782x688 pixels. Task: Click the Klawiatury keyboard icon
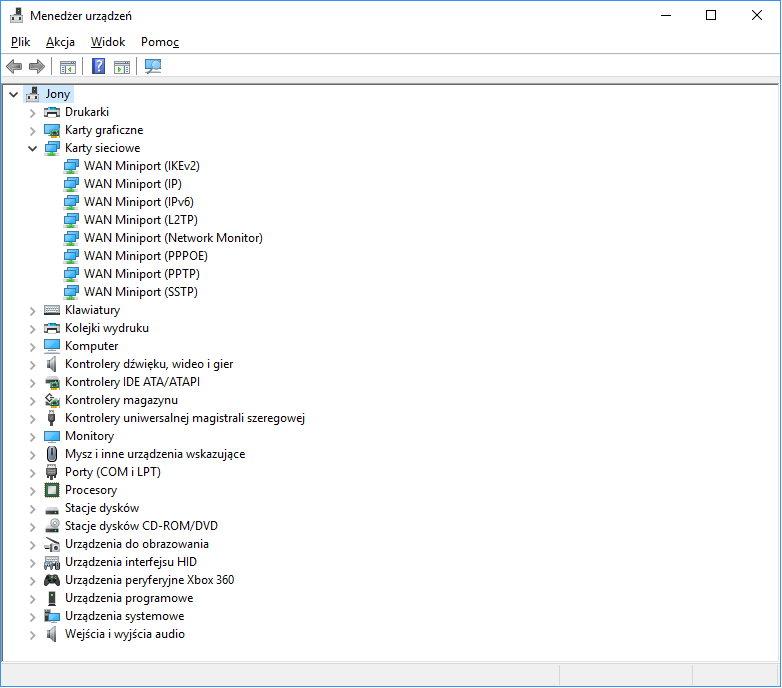(x=52, y=310)
